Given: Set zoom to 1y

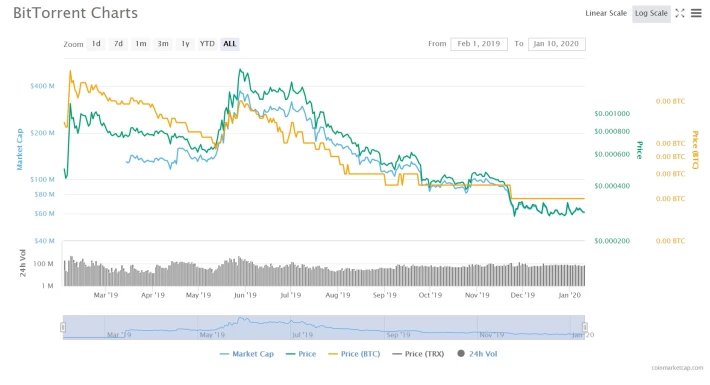Looking at the screenshot, I should point(185,44).
